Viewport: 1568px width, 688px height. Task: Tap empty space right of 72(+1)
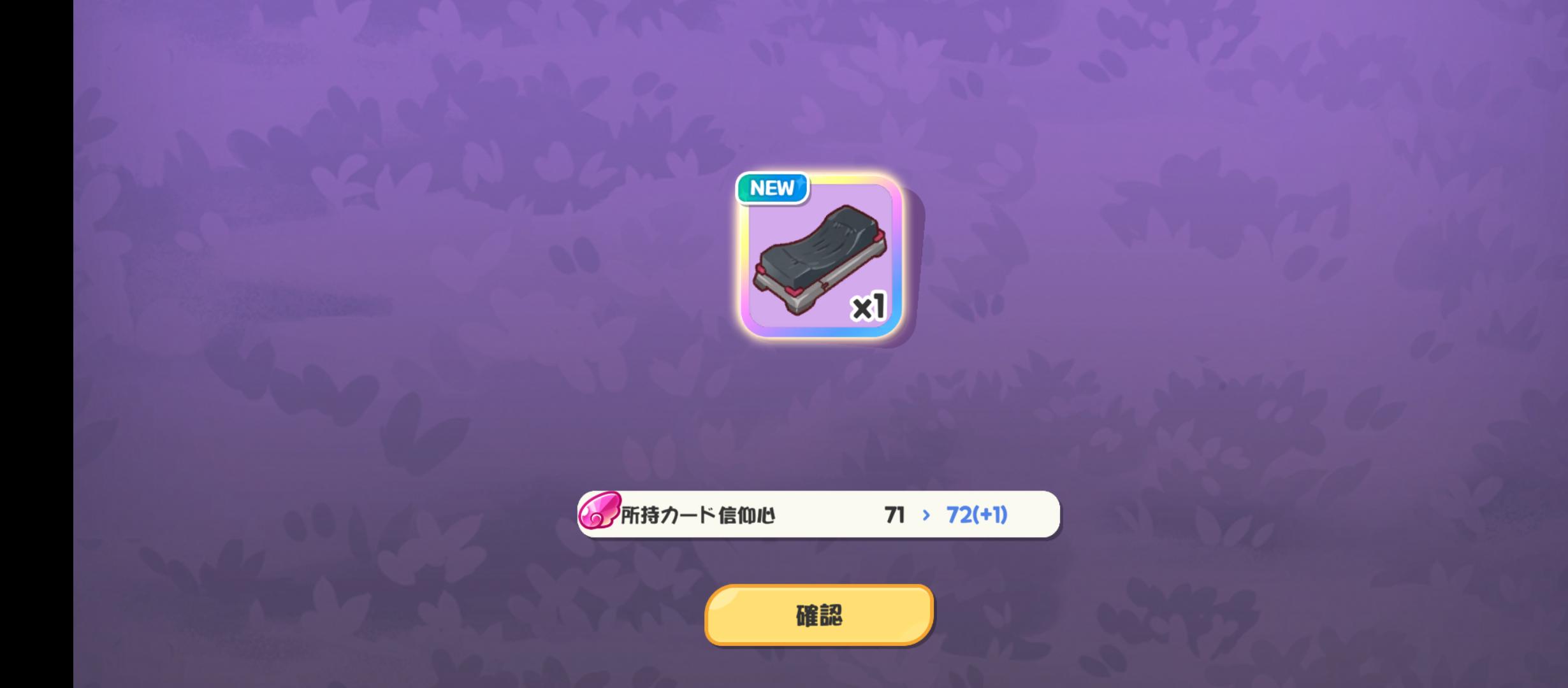[x=1033, y=515]
